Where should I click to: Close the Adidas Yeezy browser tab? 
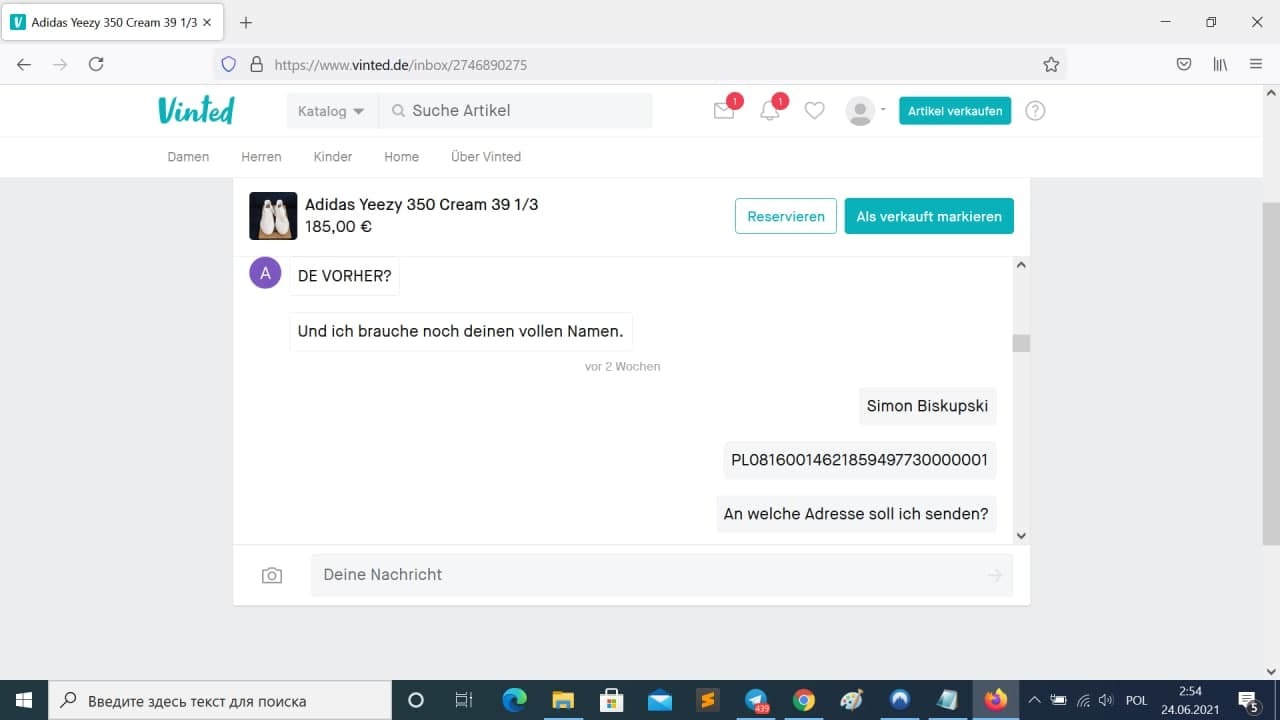pyautogui.click(x=207, y=22)
